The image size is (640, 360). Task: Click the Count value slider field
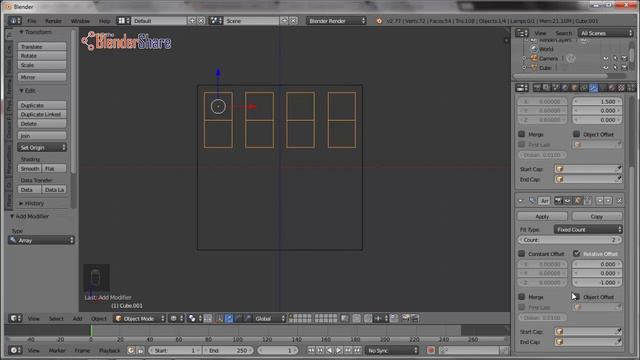(569, 240)
